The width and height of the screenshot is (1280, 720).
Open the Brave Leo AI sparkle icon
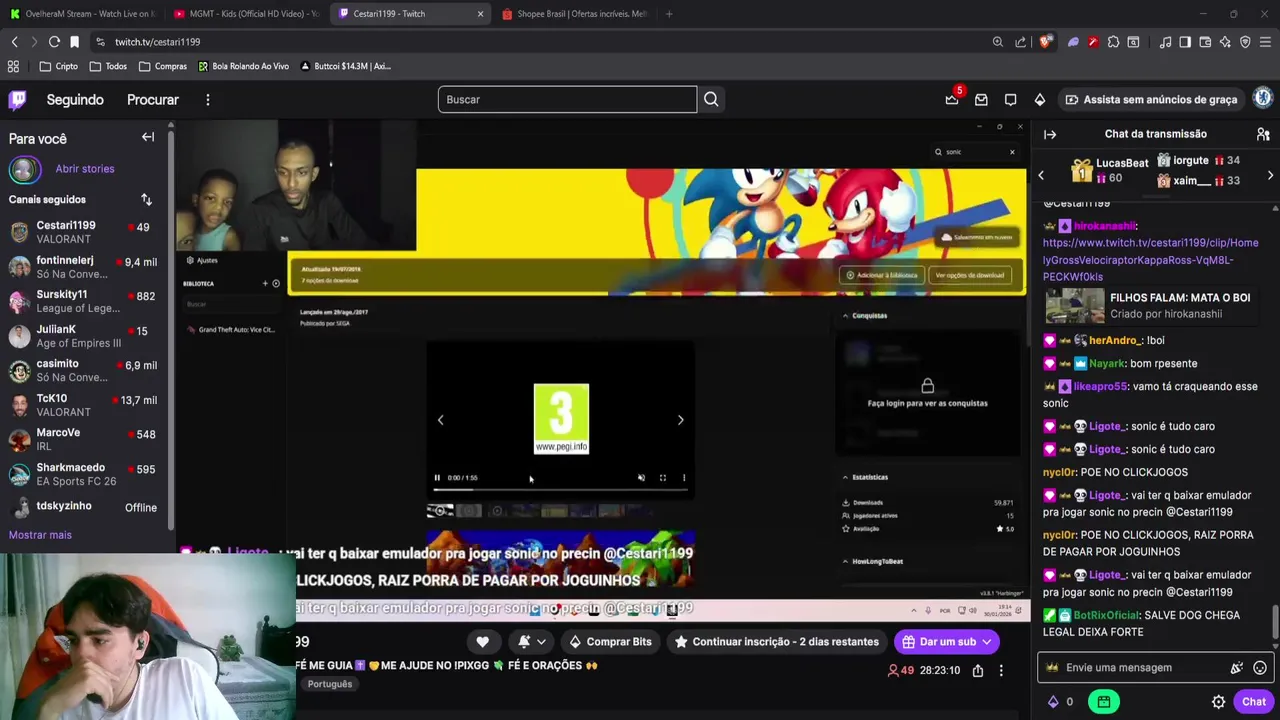coord(1225,42)
